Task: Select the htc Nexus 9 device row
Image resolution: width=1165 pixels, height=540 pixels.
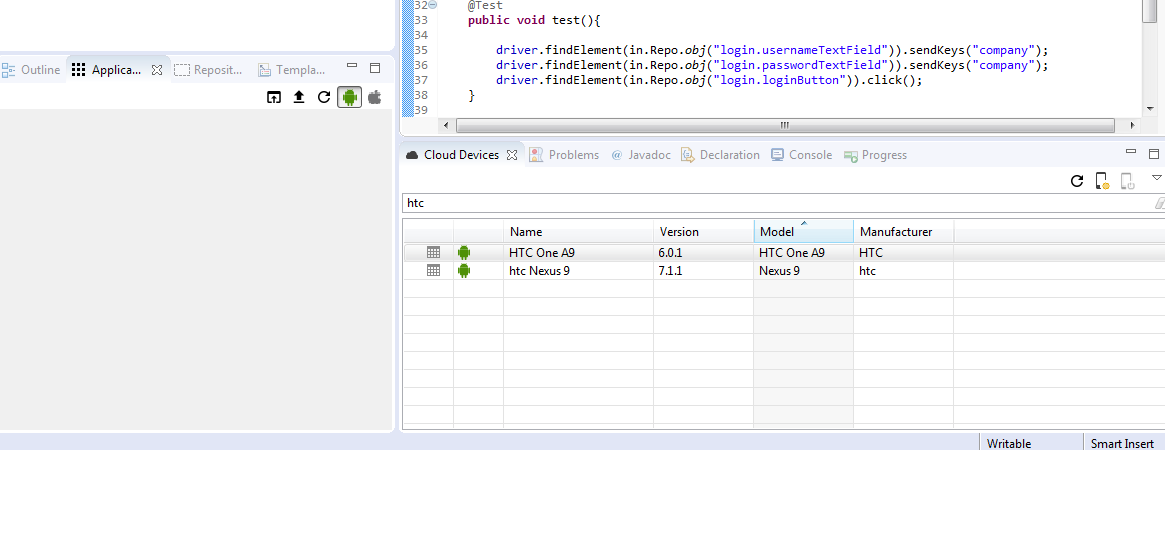Action: click(x=539, y=271)
